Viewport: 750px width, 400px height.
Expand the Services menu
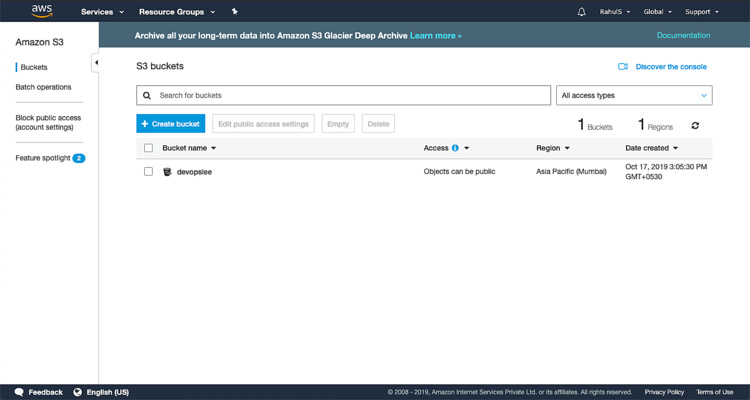[x=102, y=12]
